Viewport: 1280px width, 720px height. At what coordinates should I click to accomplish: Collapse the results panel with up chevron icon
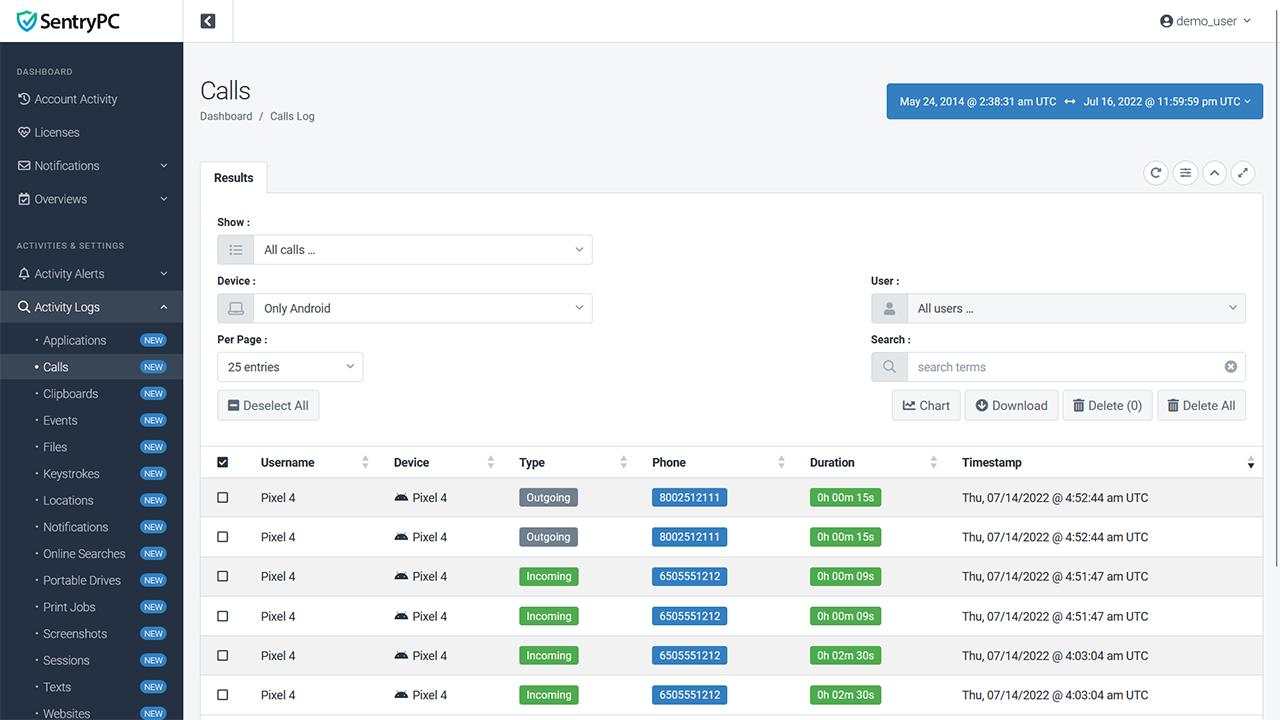click(x=1214, y=173)
